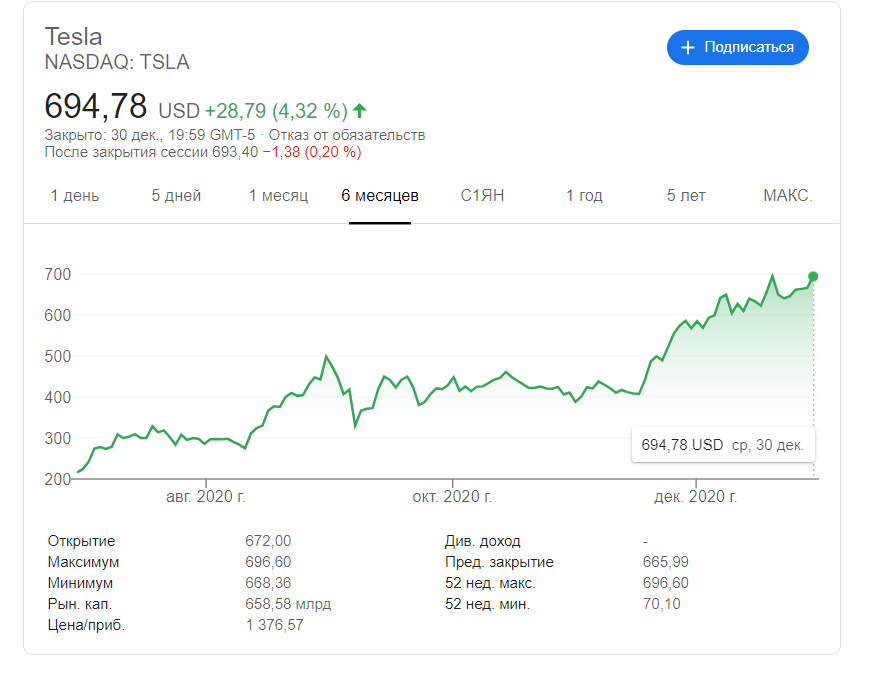Select the 1 месяц time range
The image size is (880, 678).
click(277, 196)
